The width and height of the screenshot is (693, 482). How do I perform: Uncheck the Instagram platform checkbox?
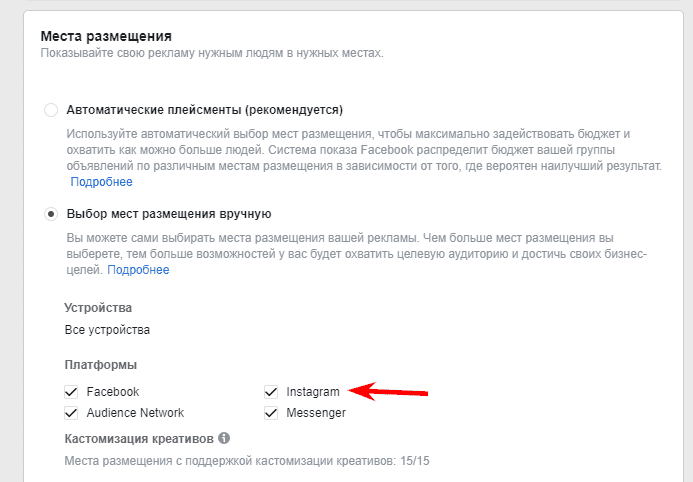271,392
